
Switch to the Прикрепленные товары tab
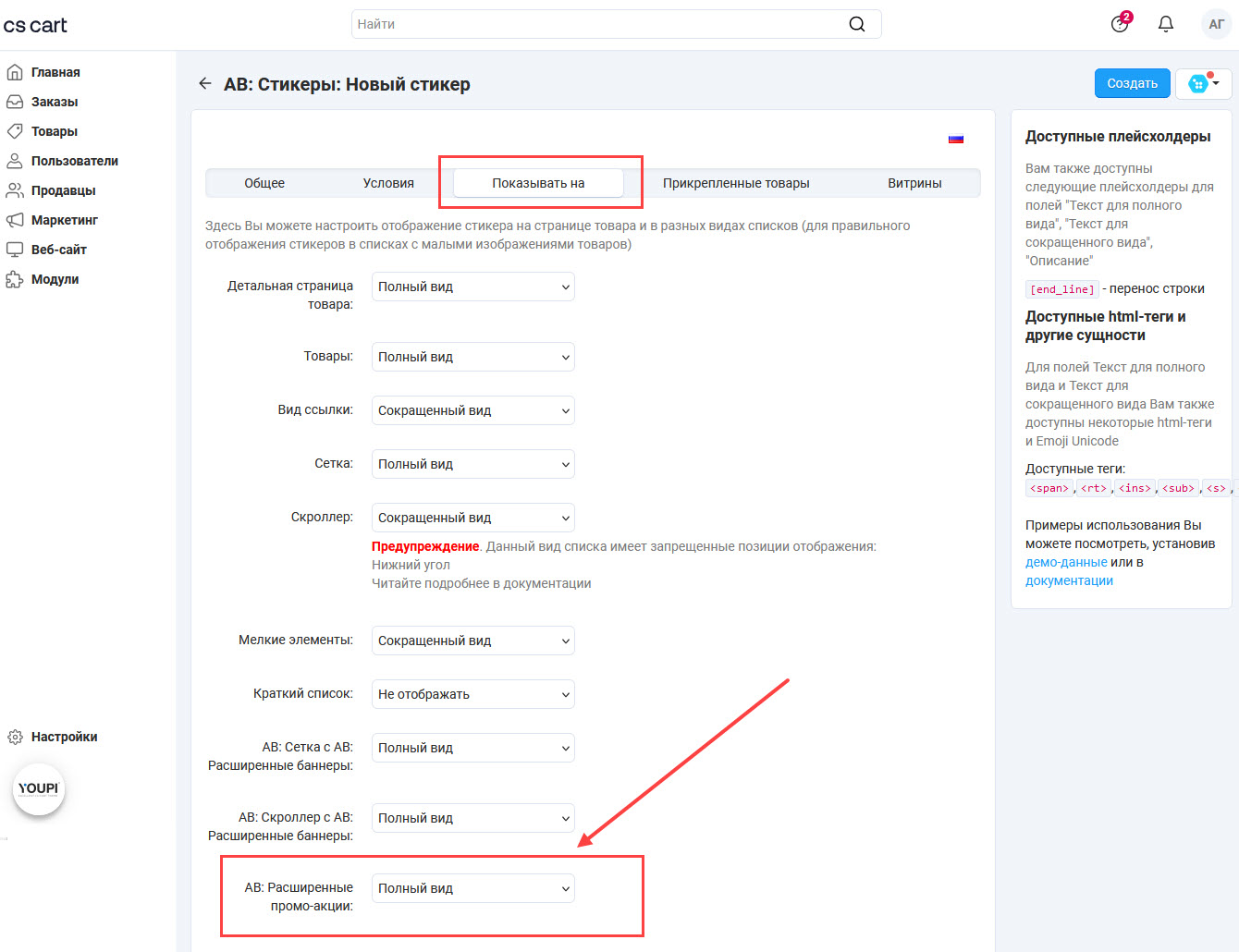tap(736, 183)
